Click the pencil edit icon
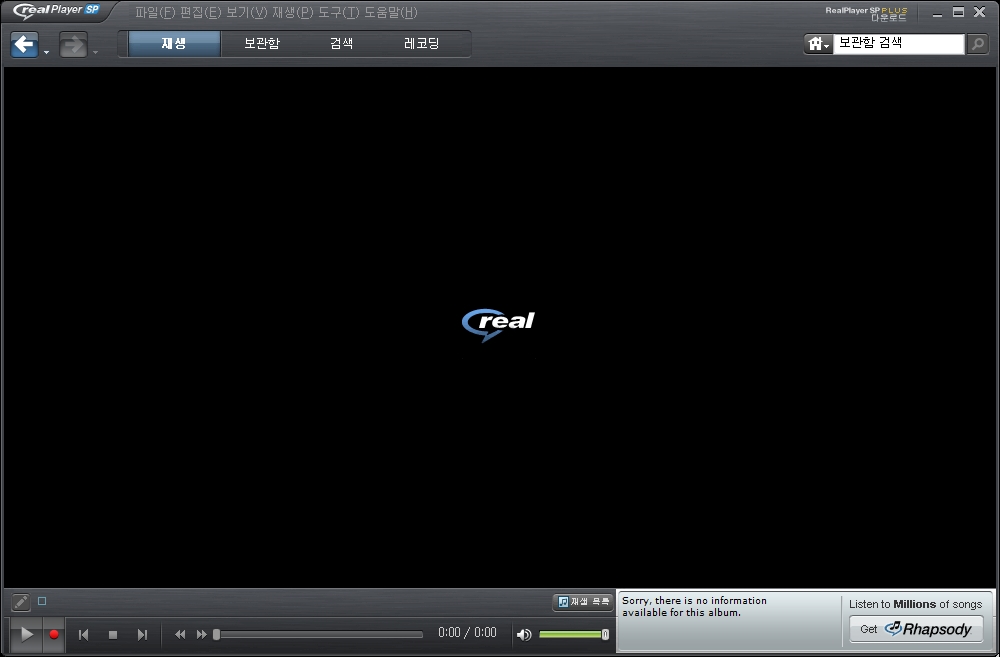Viewport: 1000px width, 657px height. (x=20, y=602)
